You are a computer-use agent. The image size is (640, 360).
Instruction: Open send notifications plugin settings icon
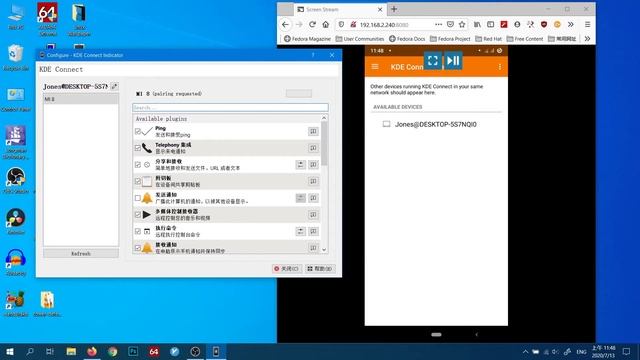[x=300, y=198]
